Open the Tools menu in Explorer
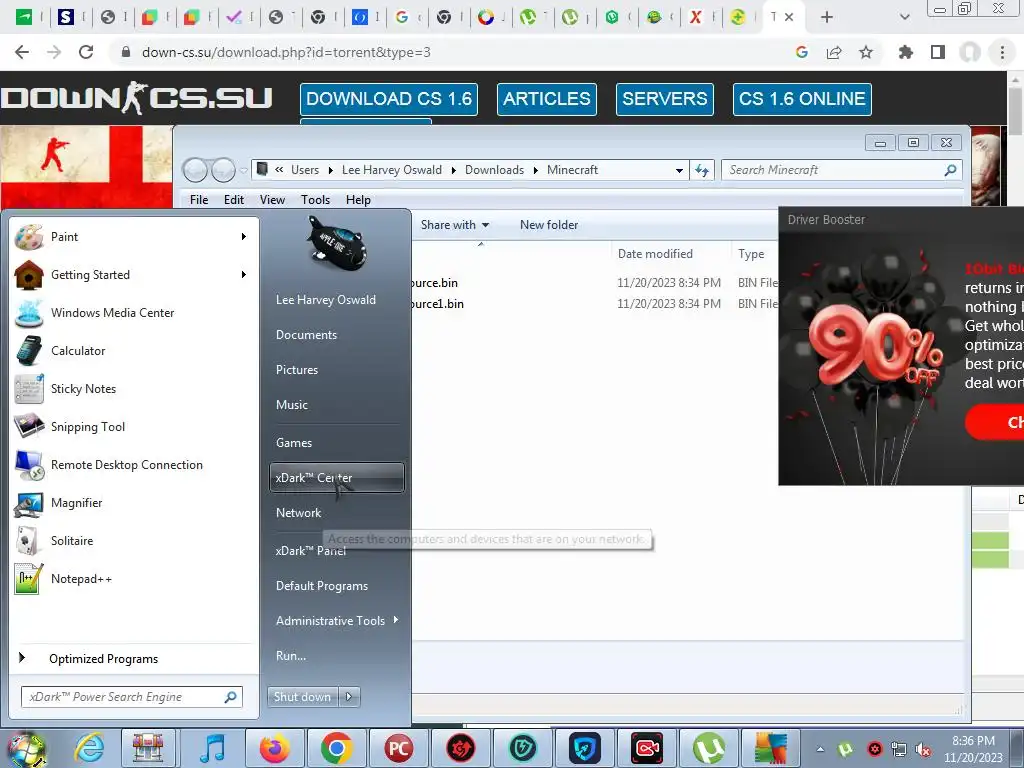The image size is (1024, 768). point(315,200)
